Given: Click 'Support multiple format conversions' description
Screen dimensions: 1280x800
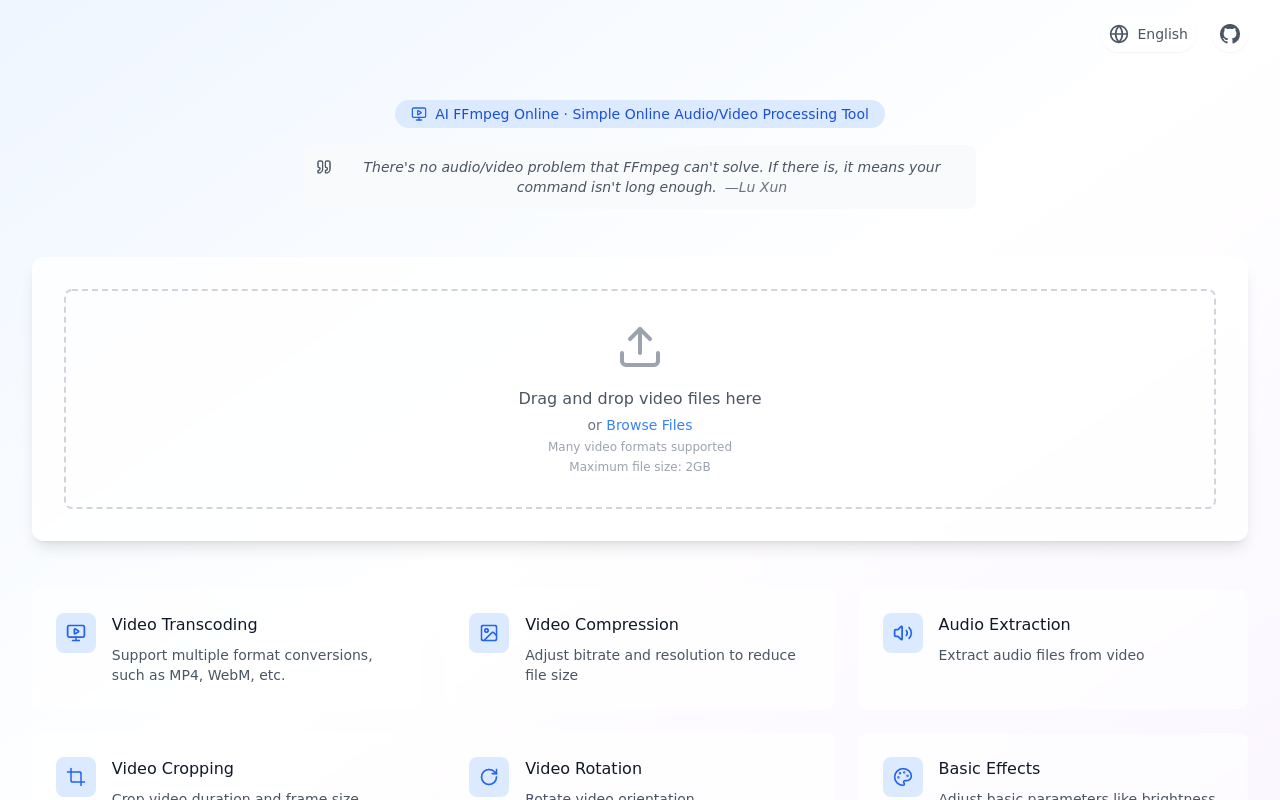Looking at the screenshot, I should tap(242, 665).
